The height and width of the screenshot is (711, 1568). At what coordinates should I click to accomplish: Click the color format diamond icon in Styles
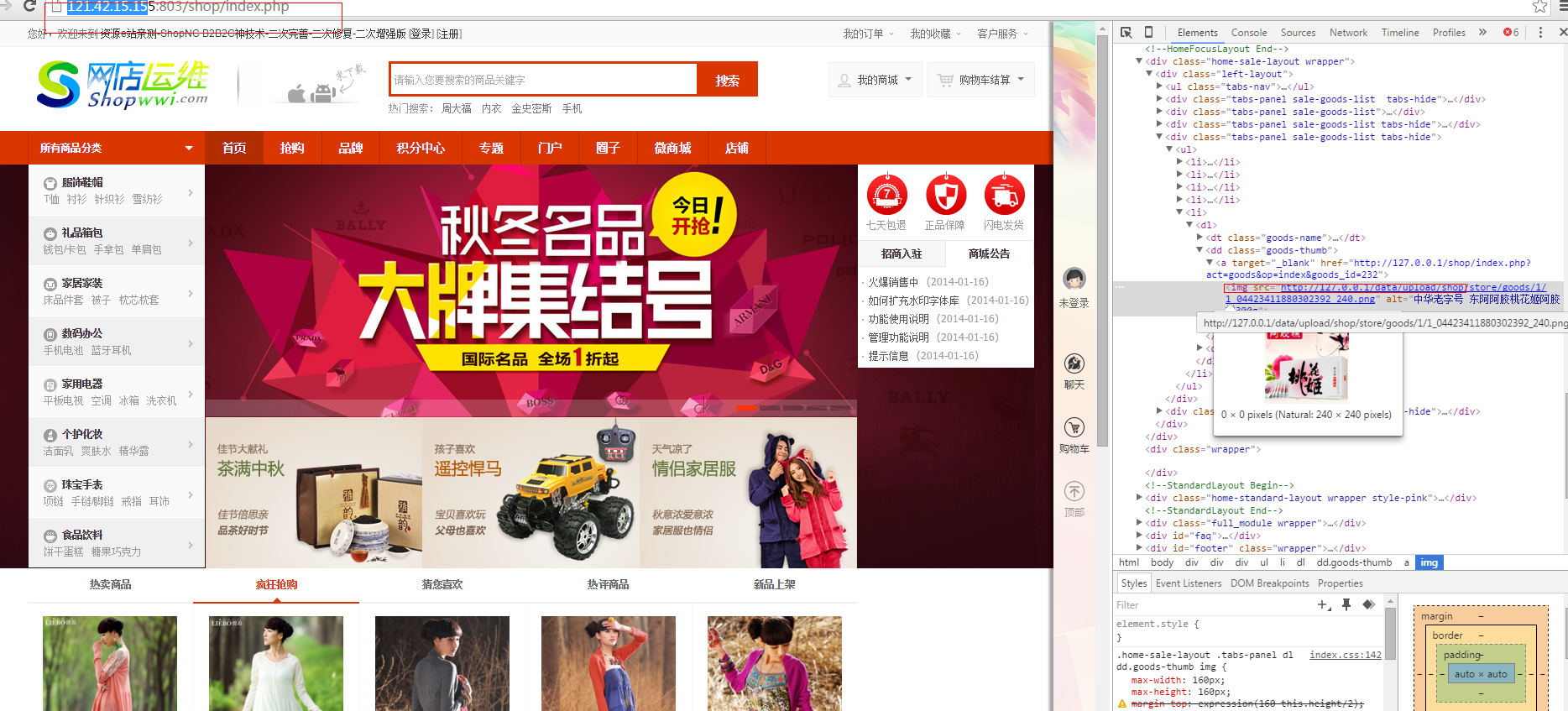[1368, 604]
